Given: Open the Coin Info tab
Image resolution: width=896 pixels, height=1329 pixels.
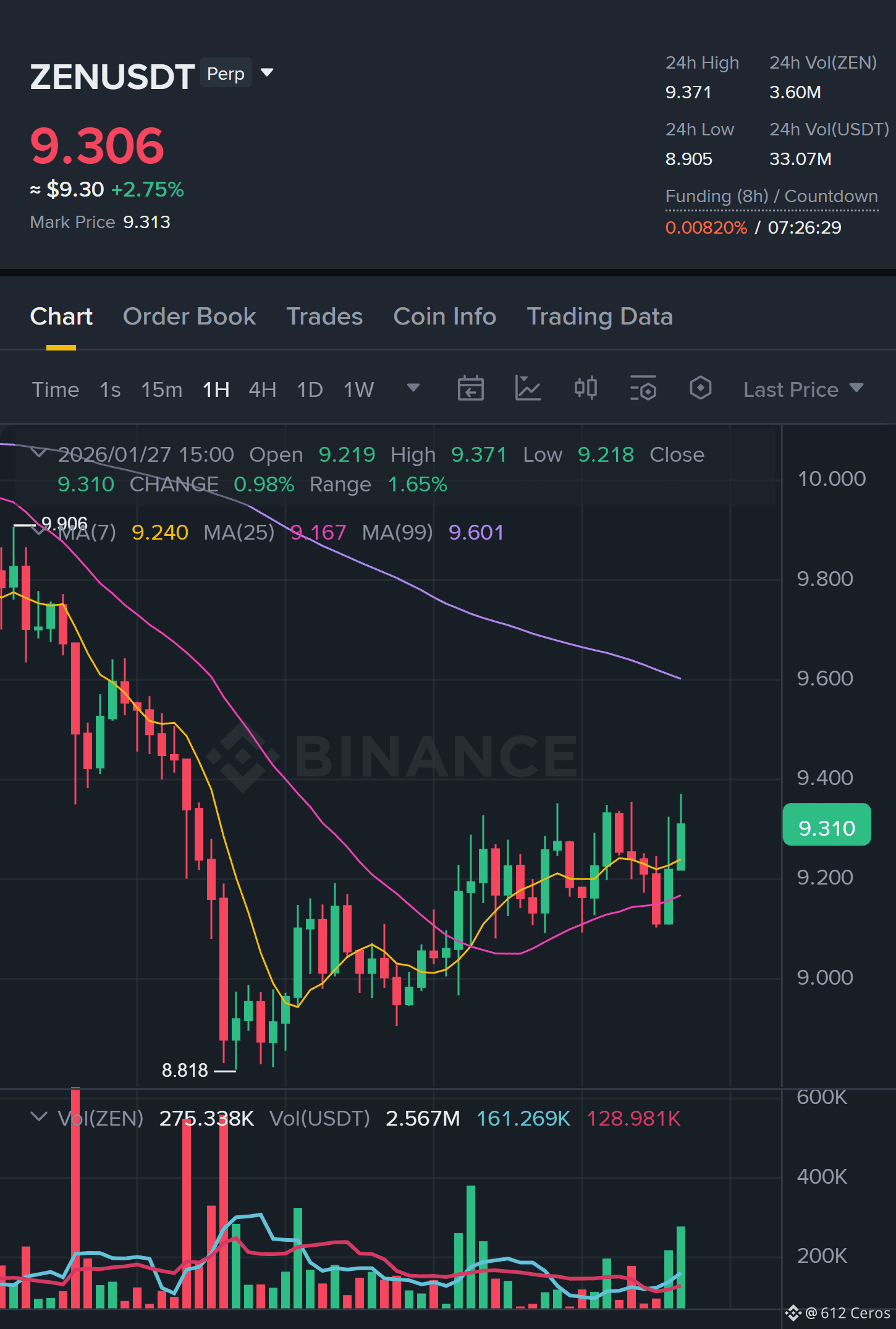Looking at the screenshot, I should tap(445, 316).
